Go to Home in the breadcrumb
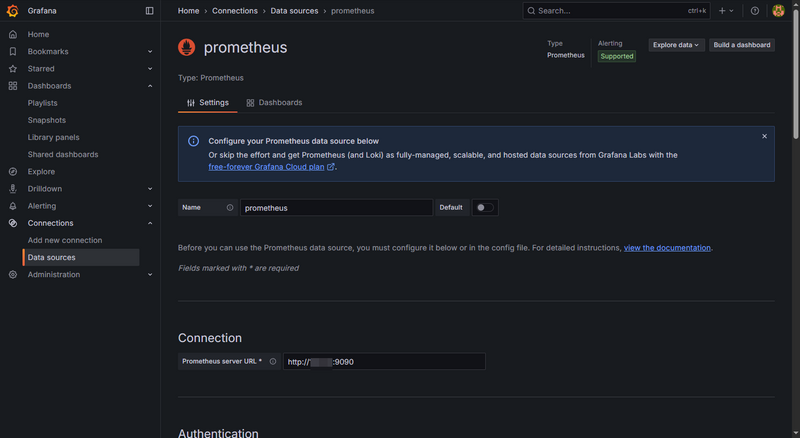Screen dimensions: 800x438 [188, 11]
